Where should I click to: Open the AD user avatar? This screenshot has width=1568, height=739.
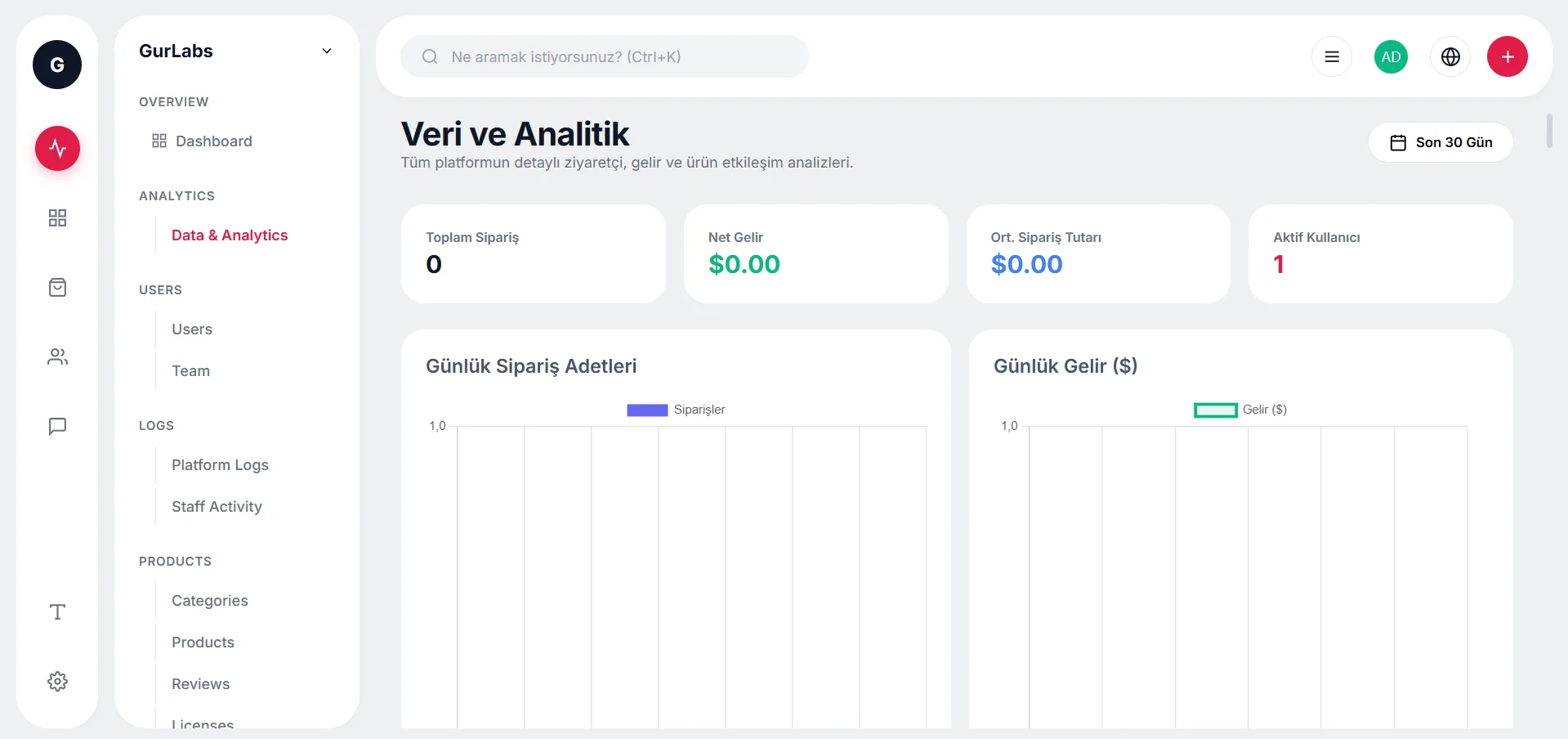coord(1391,56)
